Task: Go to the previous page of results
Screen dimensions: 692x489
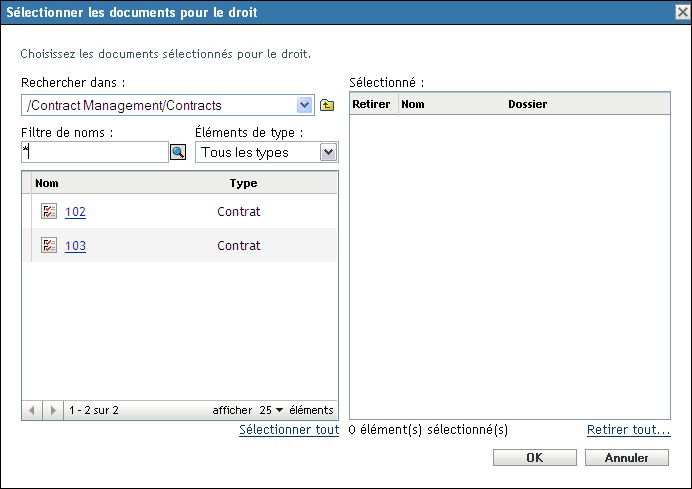Action: pos(31,410)
